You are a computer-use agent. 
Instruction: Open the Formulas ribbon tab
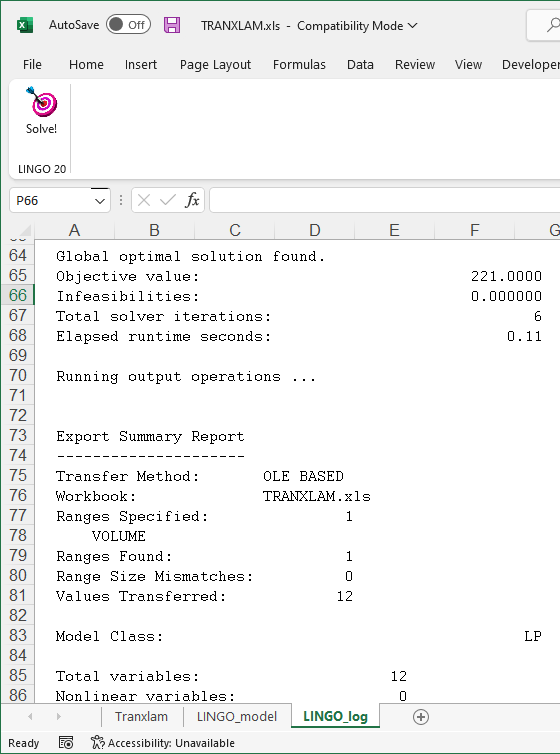point(299,64)
